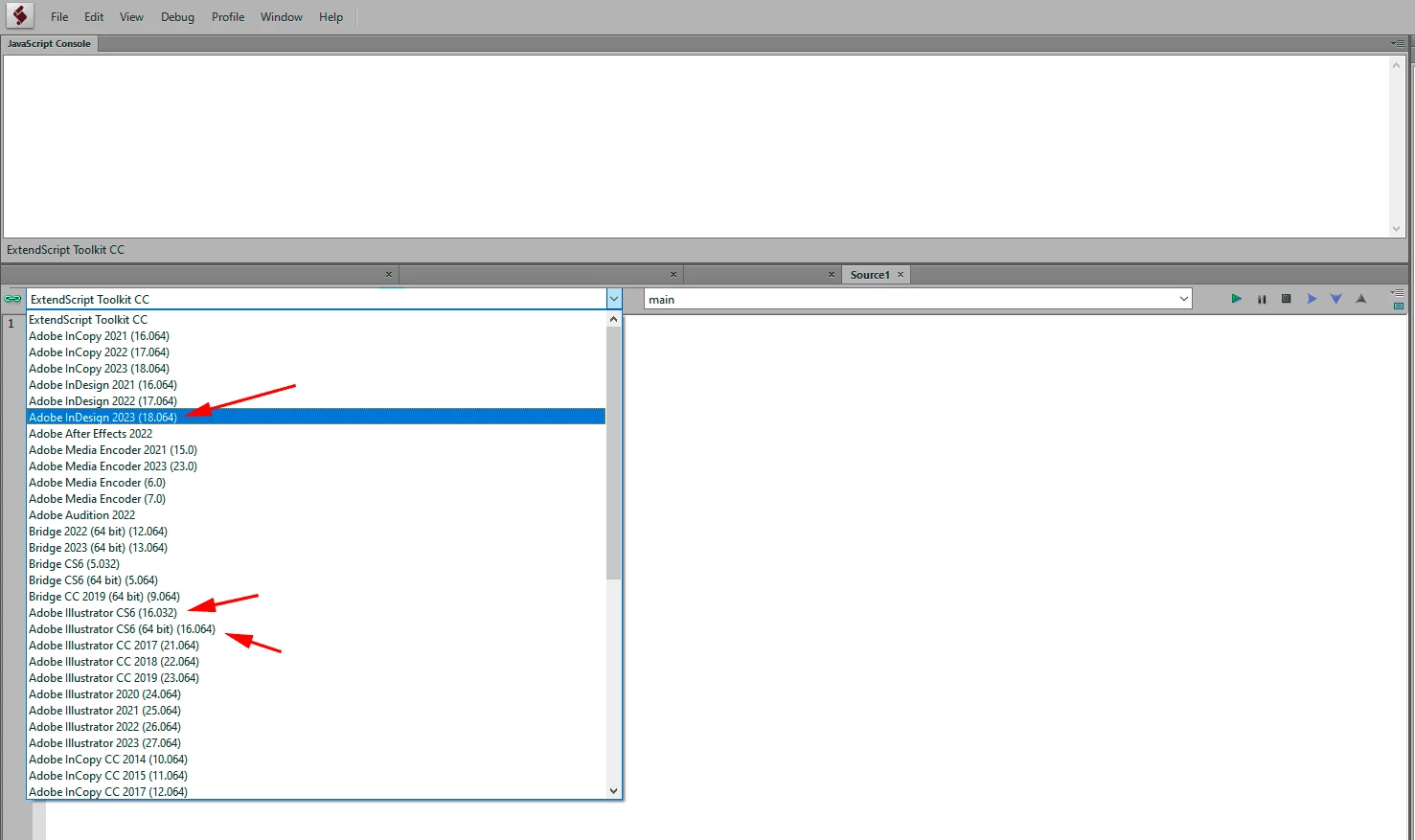Select Adobe Illustrator 2022 (26.064)
The image size is (1415, 840).
pyautogui.click(x=316, y=727)
